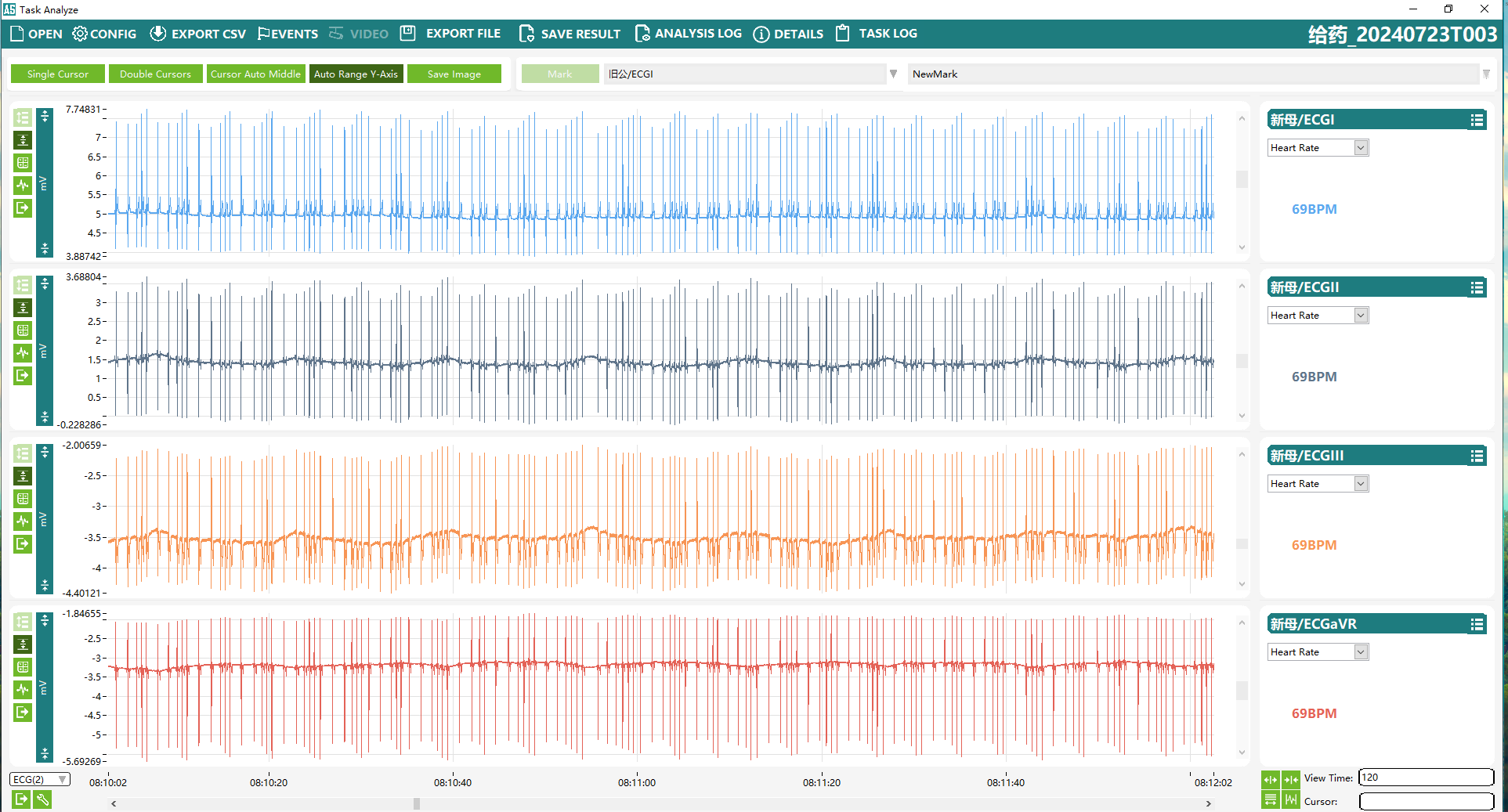1508x812 pixels.
Task: Open the Heart Rate dropdown for ECGI
Action: (1361, 148)
